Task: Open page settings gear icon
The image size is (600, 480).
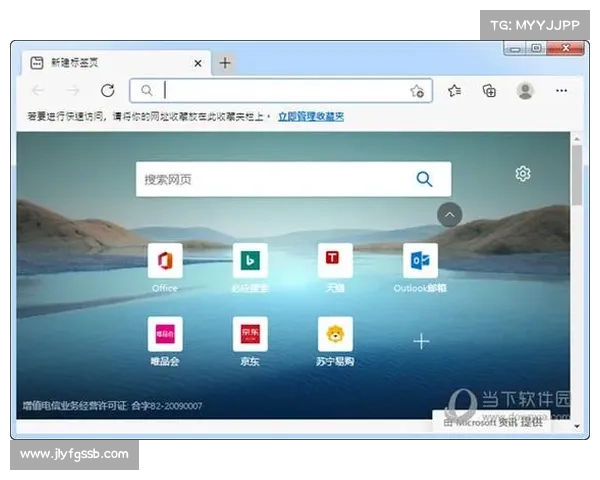Action: tap(523, 173)
